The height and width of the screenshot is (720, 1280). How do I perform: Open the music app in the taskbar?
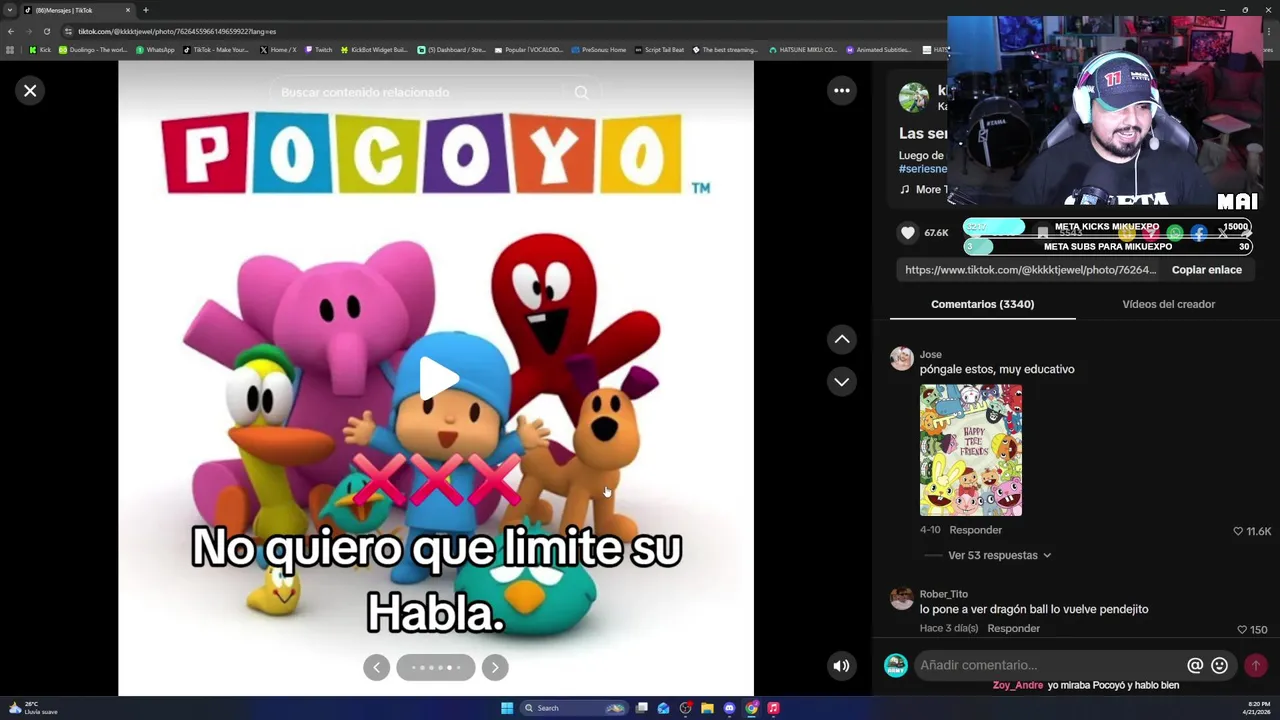click(x=773, y=708)
